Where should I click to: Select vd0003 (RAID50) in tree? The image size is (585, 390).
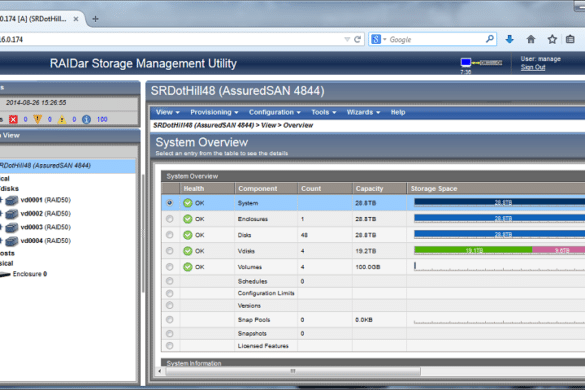[46, 227]
